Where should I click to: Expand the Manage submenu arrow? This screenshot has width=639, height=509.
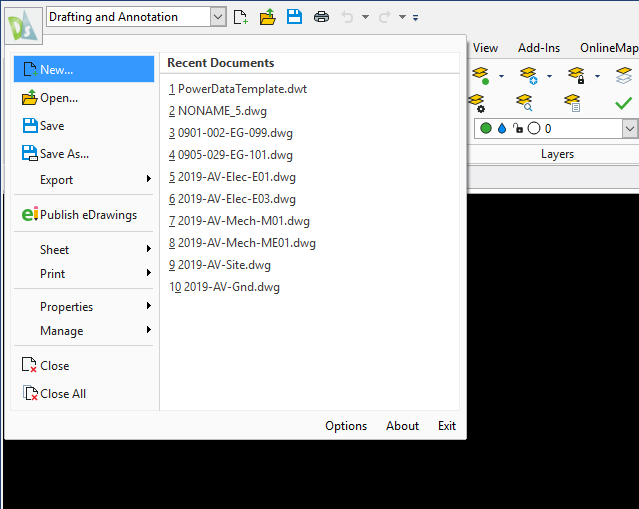(x=148, y=331)
